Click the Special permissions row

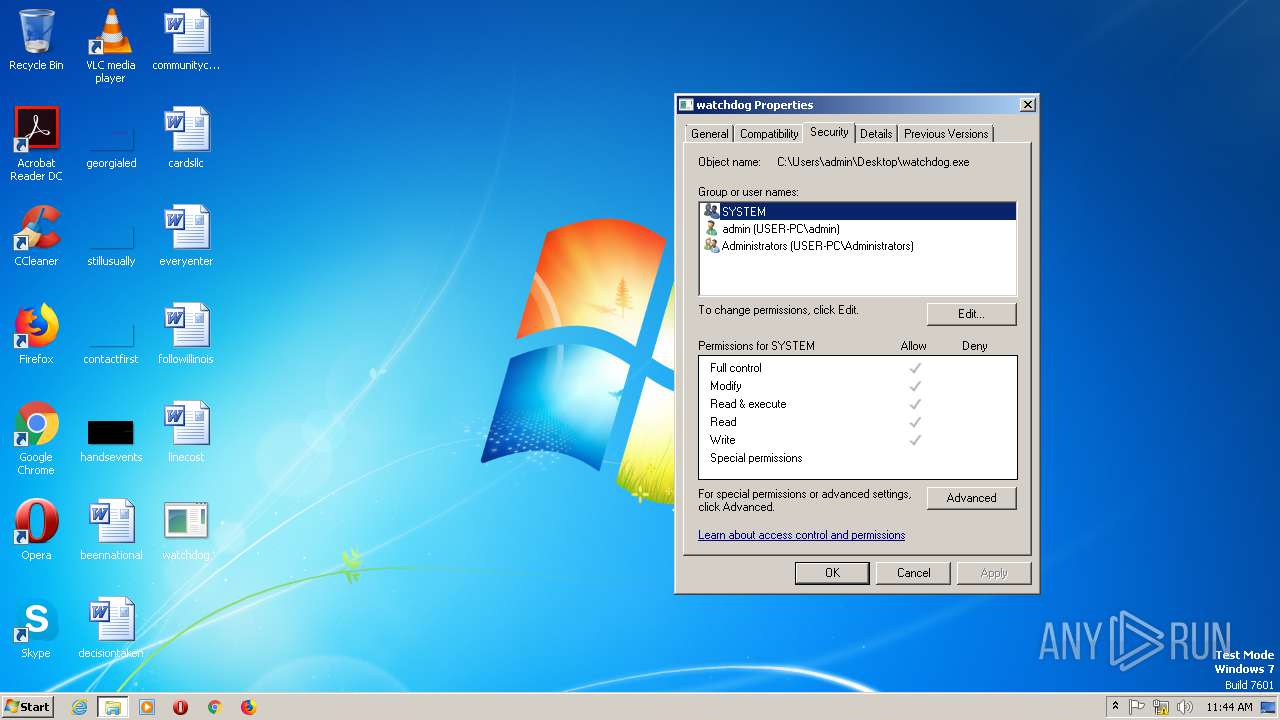click(857, 458)
